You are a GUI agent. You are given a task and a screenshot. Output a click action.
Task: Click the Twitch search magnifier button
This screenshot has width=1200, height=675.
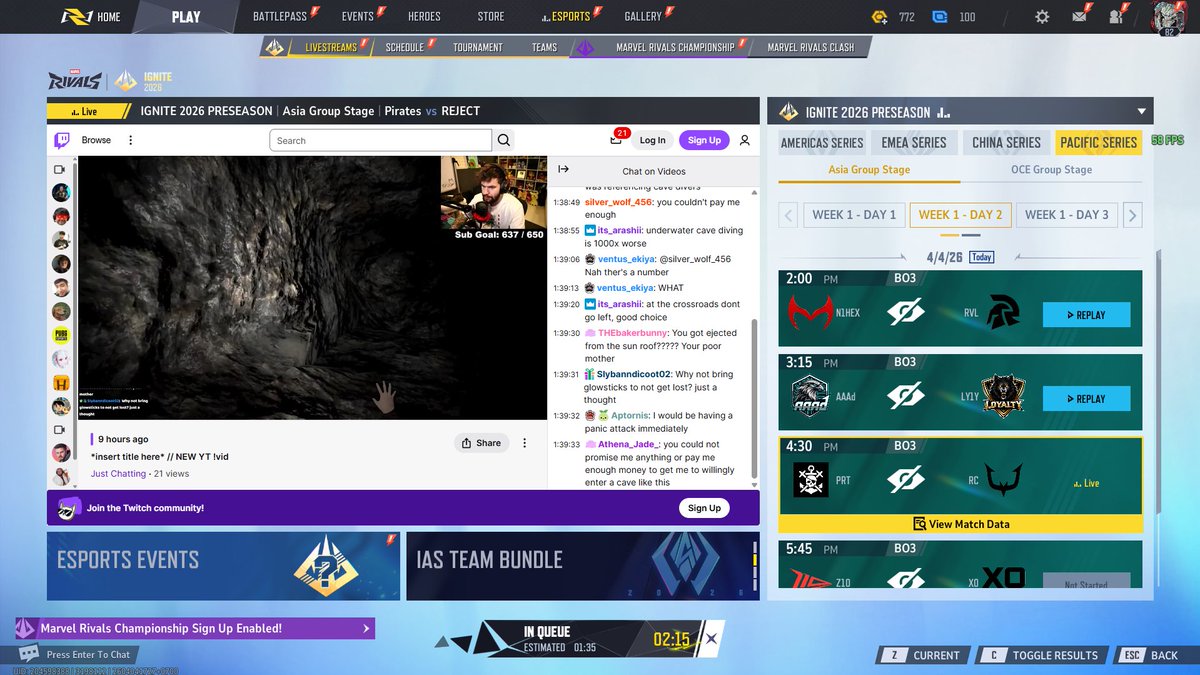[x=504, y=140]
